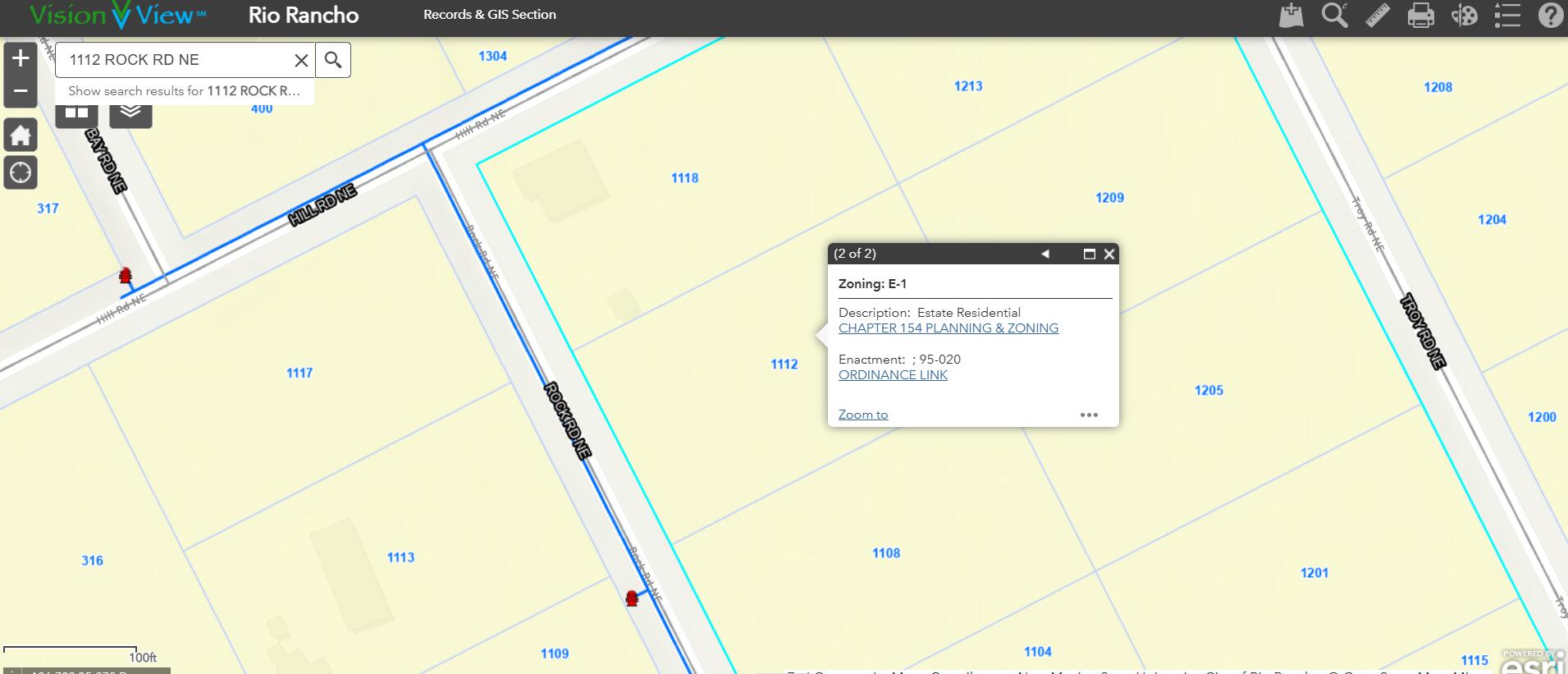This screenshot has width=1568, height=674.
Task: Select parcel label 1213
Action: (968, 86)
